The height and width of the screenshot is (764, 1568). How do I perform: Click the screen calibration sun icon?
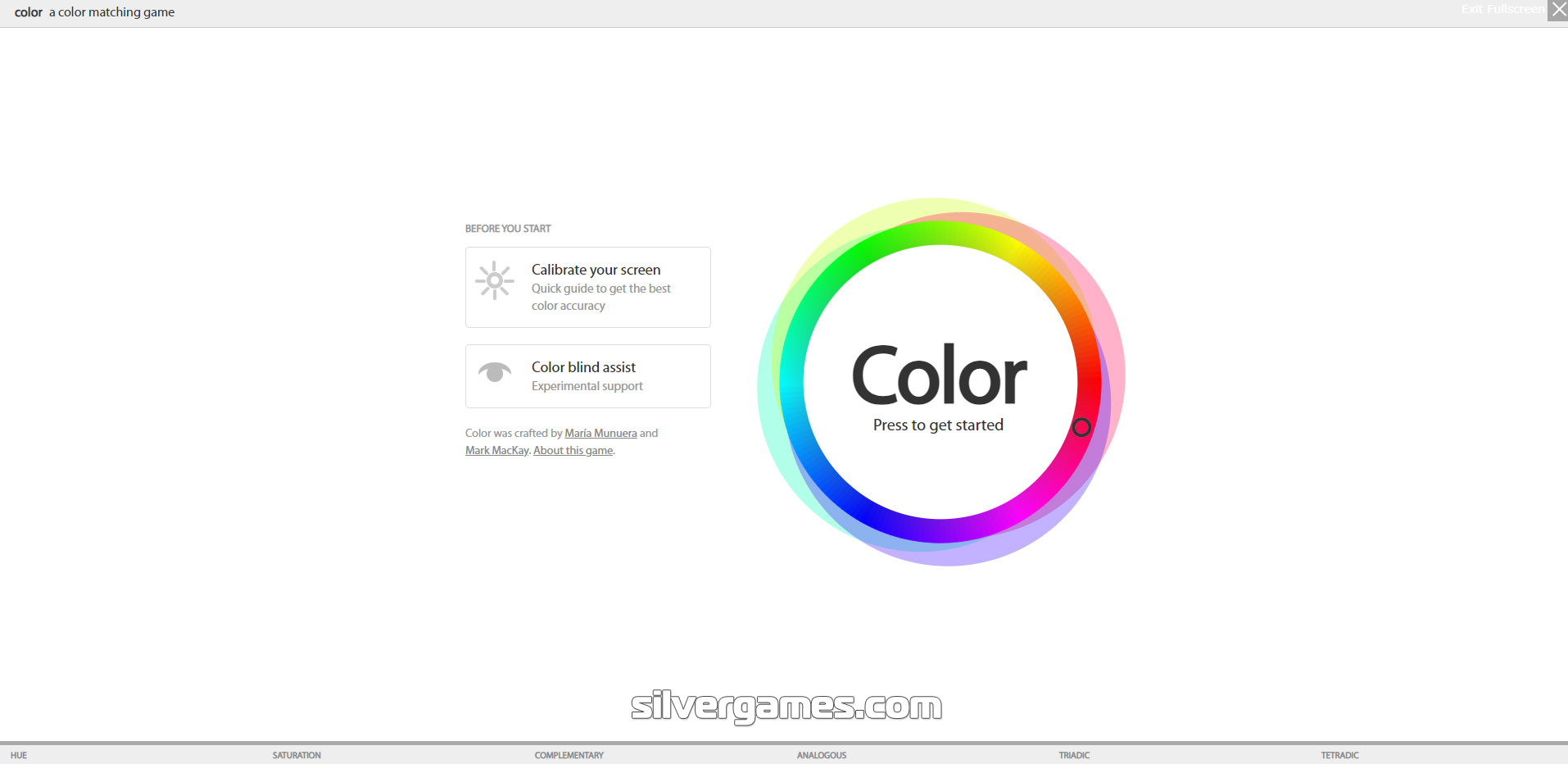point(495,280)
